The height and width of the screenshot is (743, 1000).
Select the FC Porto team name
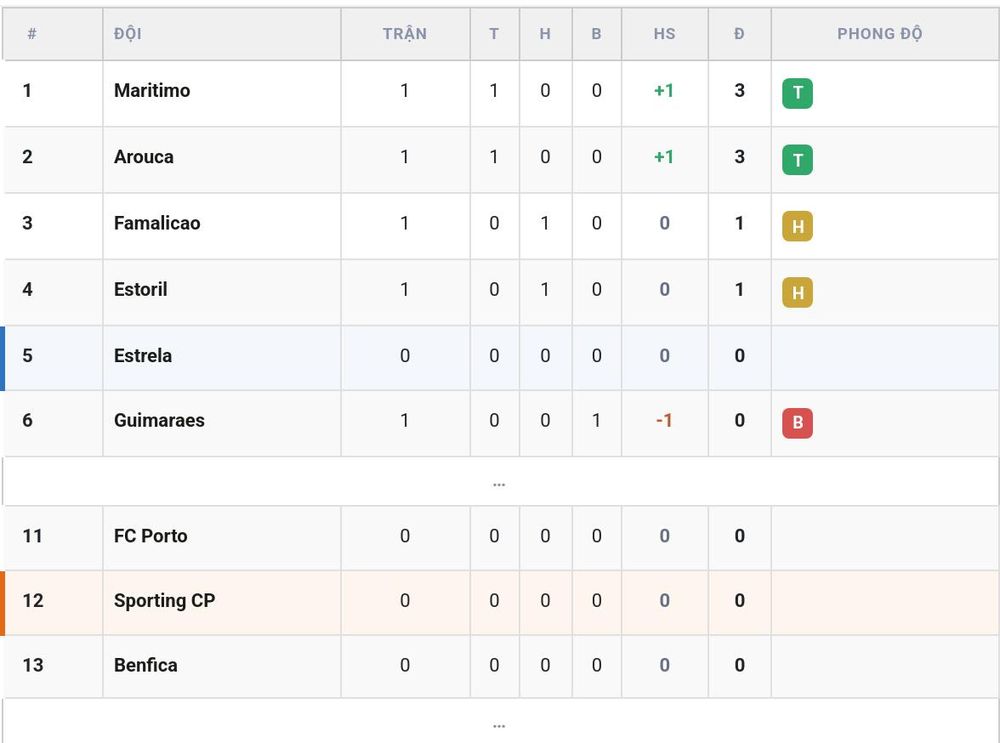tap(151, 536)
